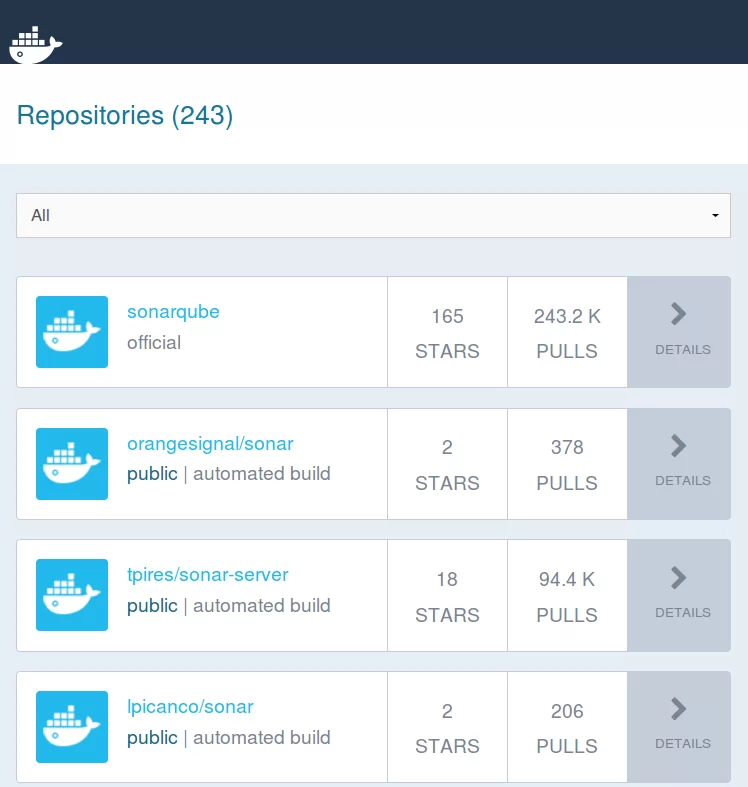The height and width of the screenshot is (787, 748).
Task: Open the sonarqube repository link
Action: pos(173,312)
